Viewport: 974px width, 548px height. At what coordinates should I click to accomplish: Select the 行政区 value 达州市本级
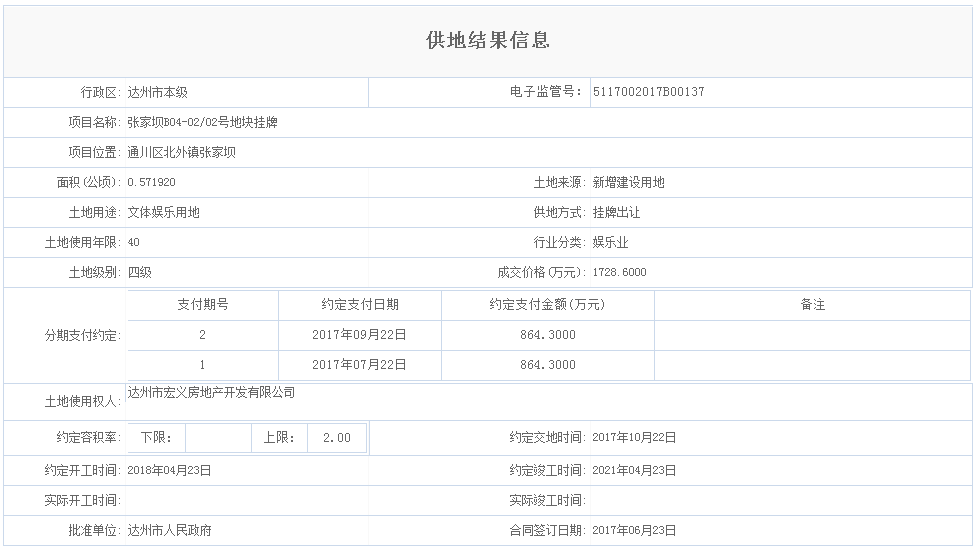coord(157,93)
